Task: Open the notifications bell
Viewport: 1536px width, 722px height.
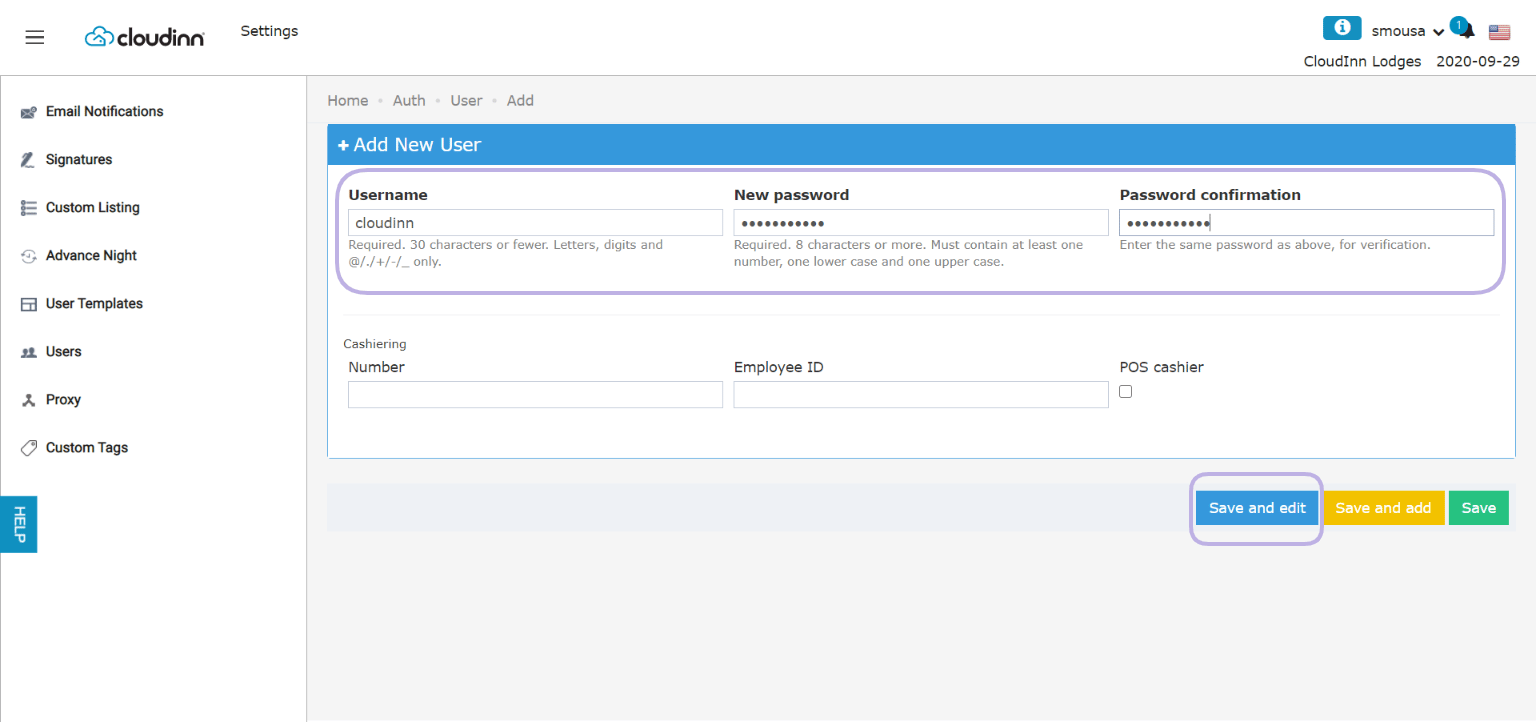Action: click(1467, 32)
